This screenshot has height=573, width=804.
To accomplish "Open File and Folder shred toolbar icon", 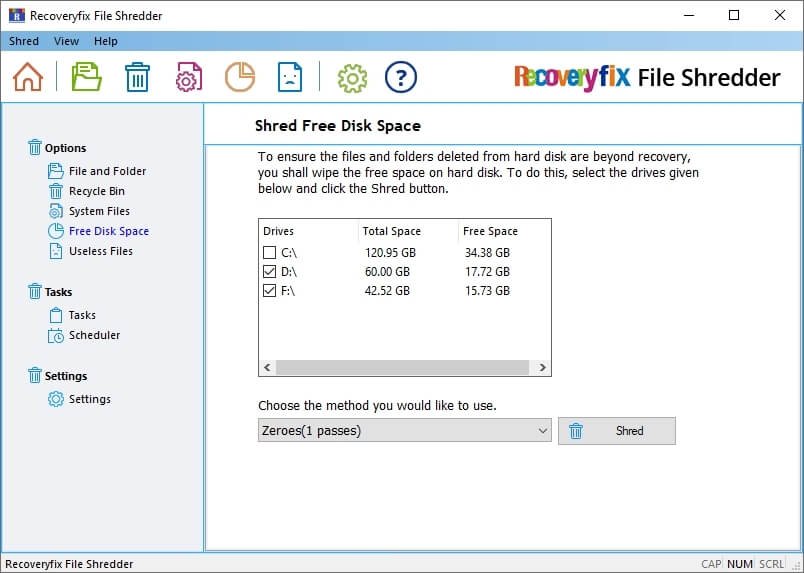I will pyautogui.click(x=86, y=77).
